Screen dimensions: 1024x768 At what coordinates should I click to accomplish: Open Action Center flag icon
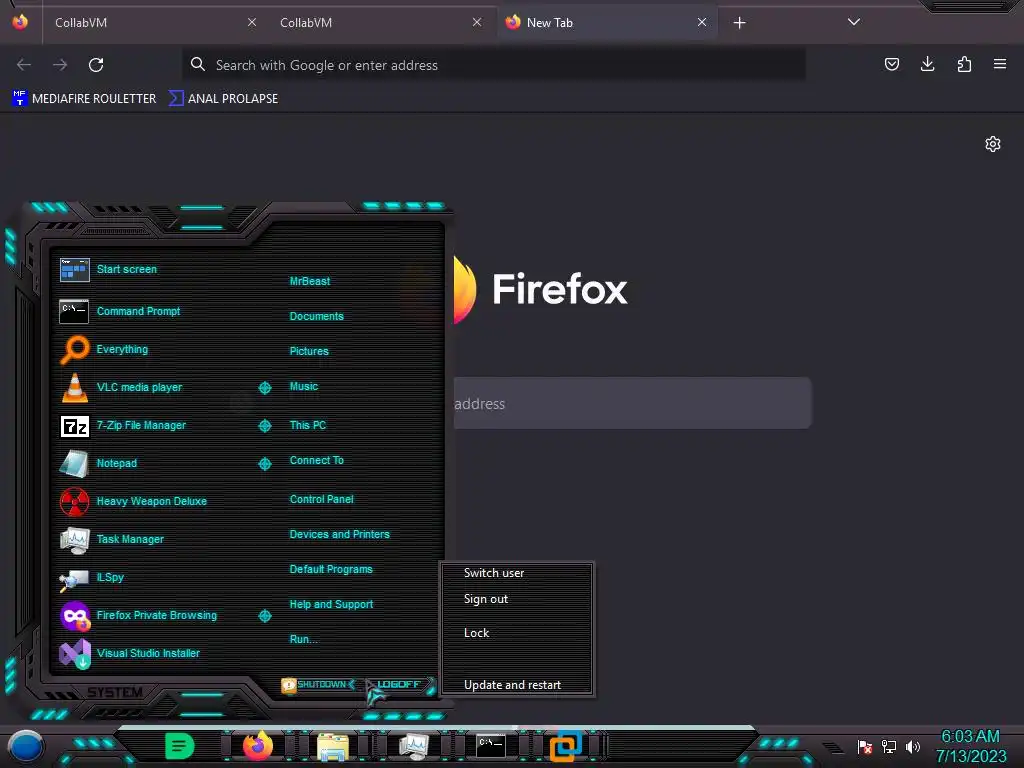[x=865, y=746]
